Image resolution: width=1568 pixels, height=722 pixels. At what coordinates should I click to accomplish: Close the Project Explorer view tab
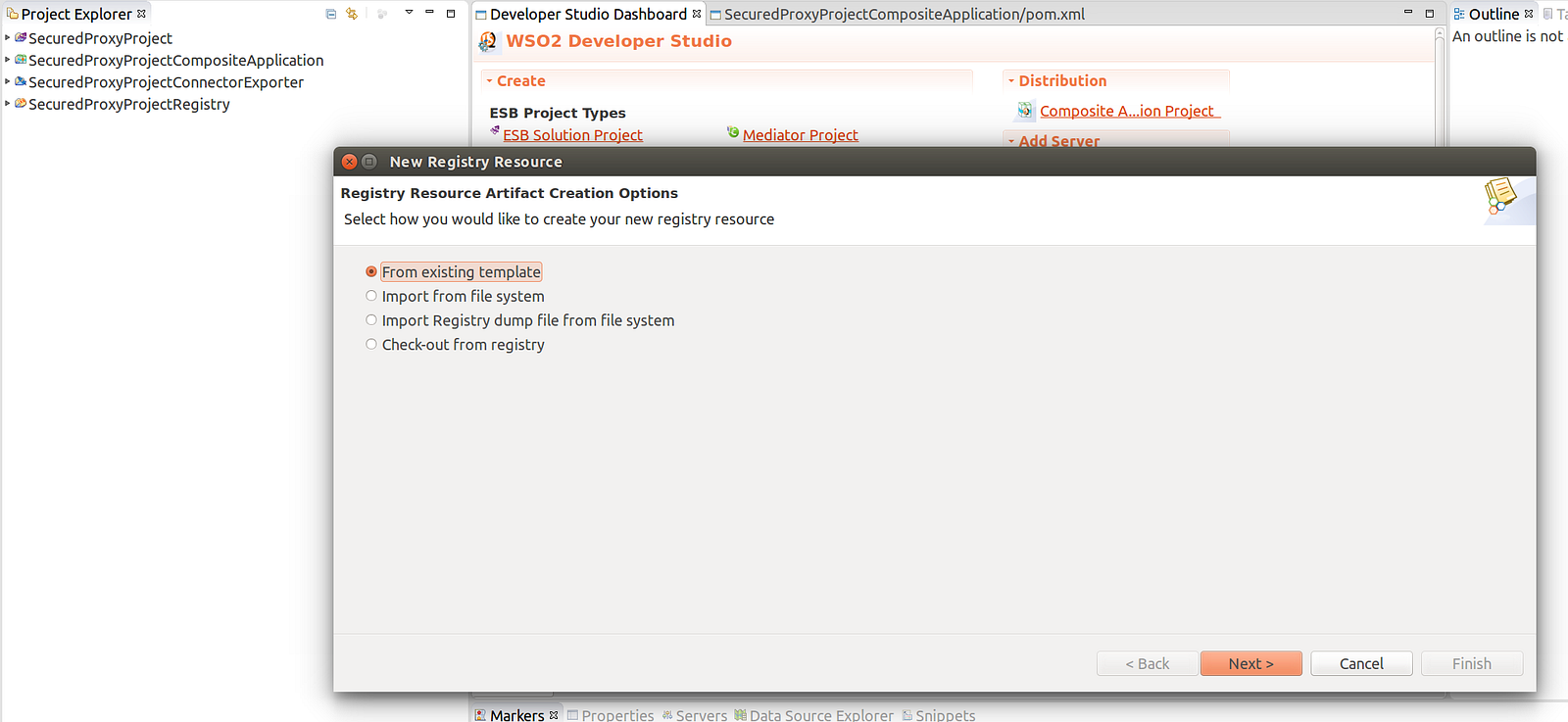pyautogui.click(x=141, y=14)
